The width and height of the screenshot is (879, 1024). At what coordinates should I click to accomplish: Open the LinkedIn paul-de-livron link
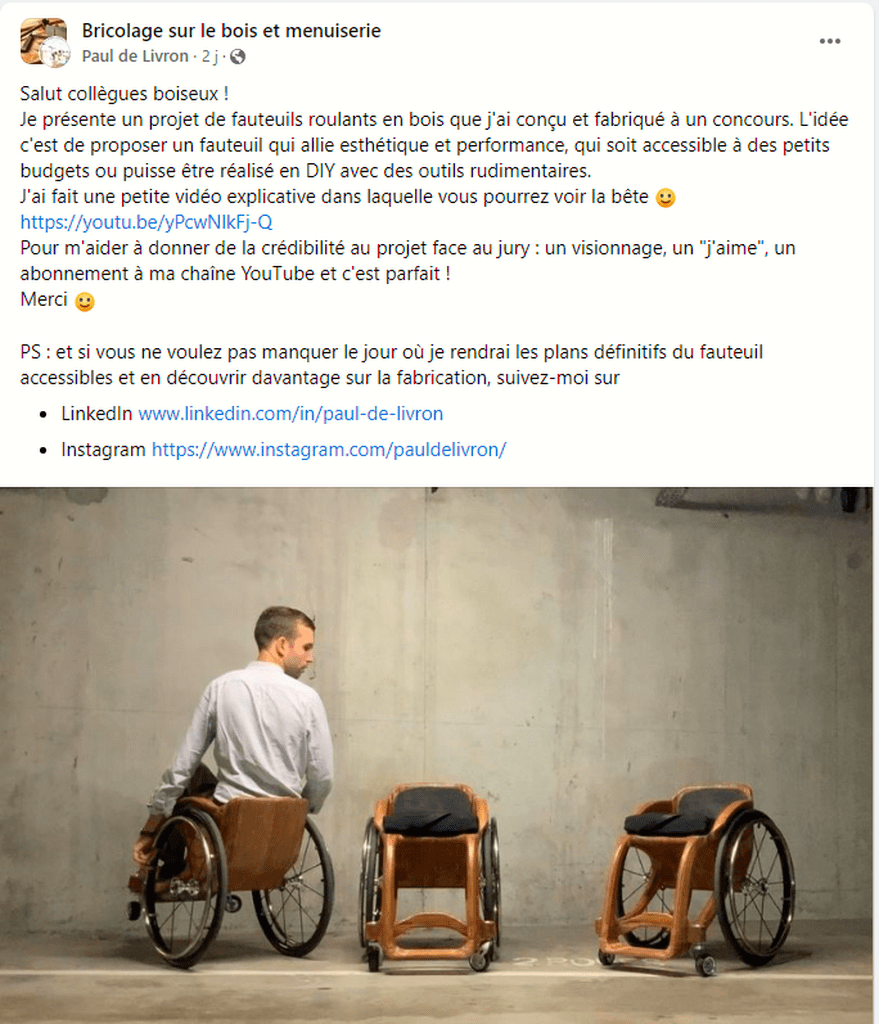(x=291, y=413)
